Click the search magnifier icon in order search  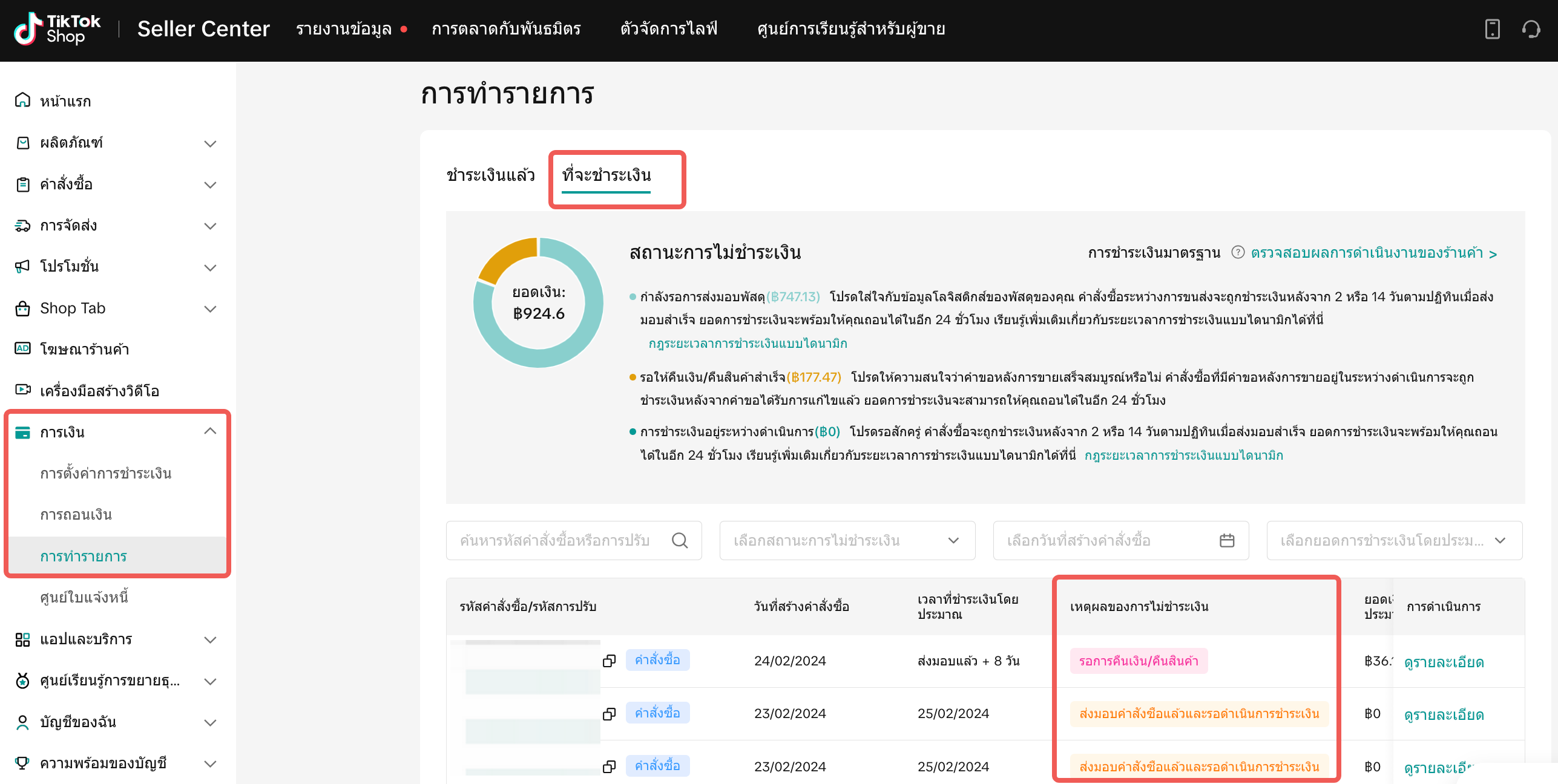click(680, 540)
